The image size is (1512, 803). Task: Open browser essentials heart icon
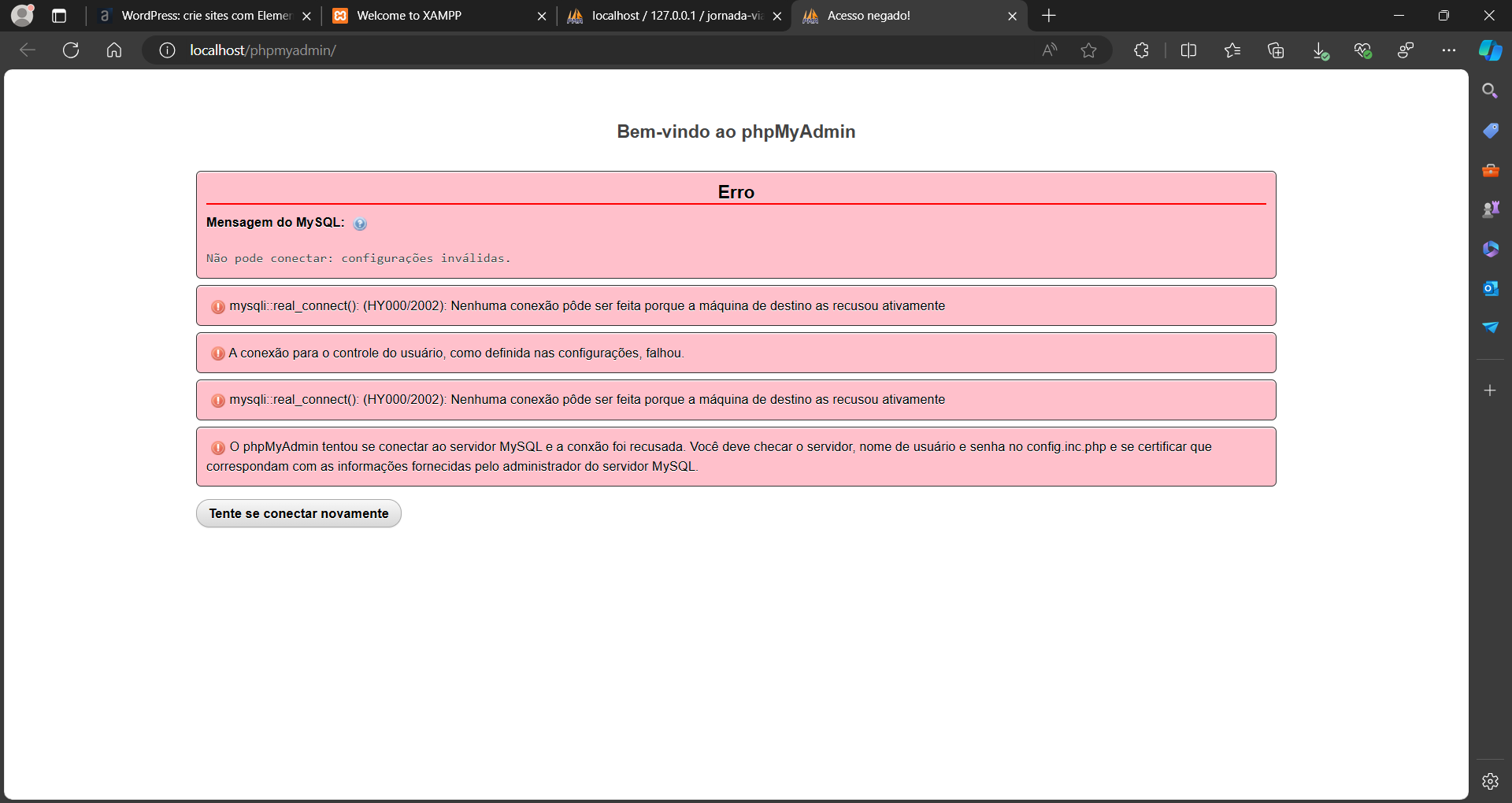click(x=1363, y=50)
